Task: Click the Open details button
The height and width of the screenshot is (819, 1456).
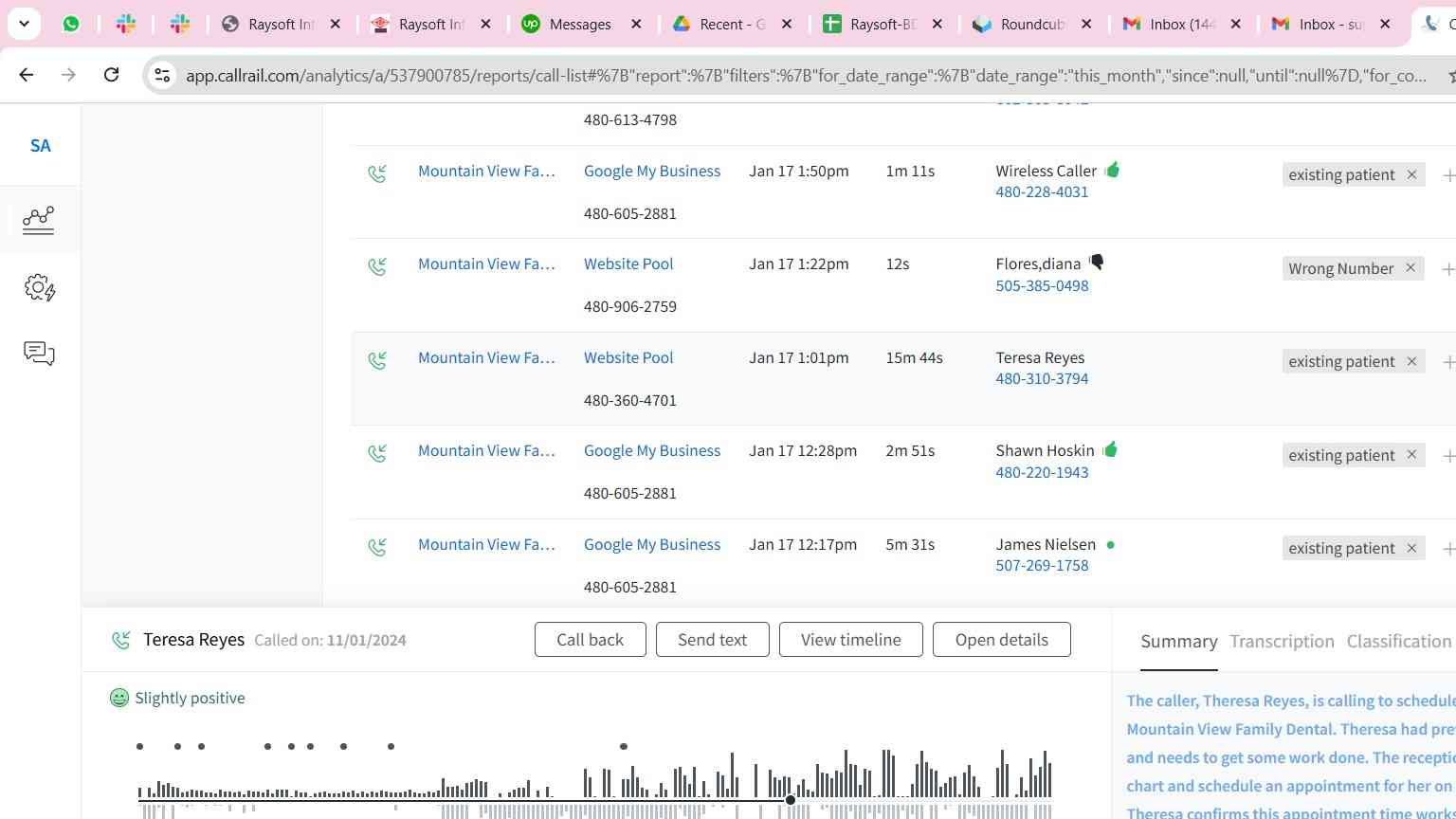Action: click(x=1001, y=639)
